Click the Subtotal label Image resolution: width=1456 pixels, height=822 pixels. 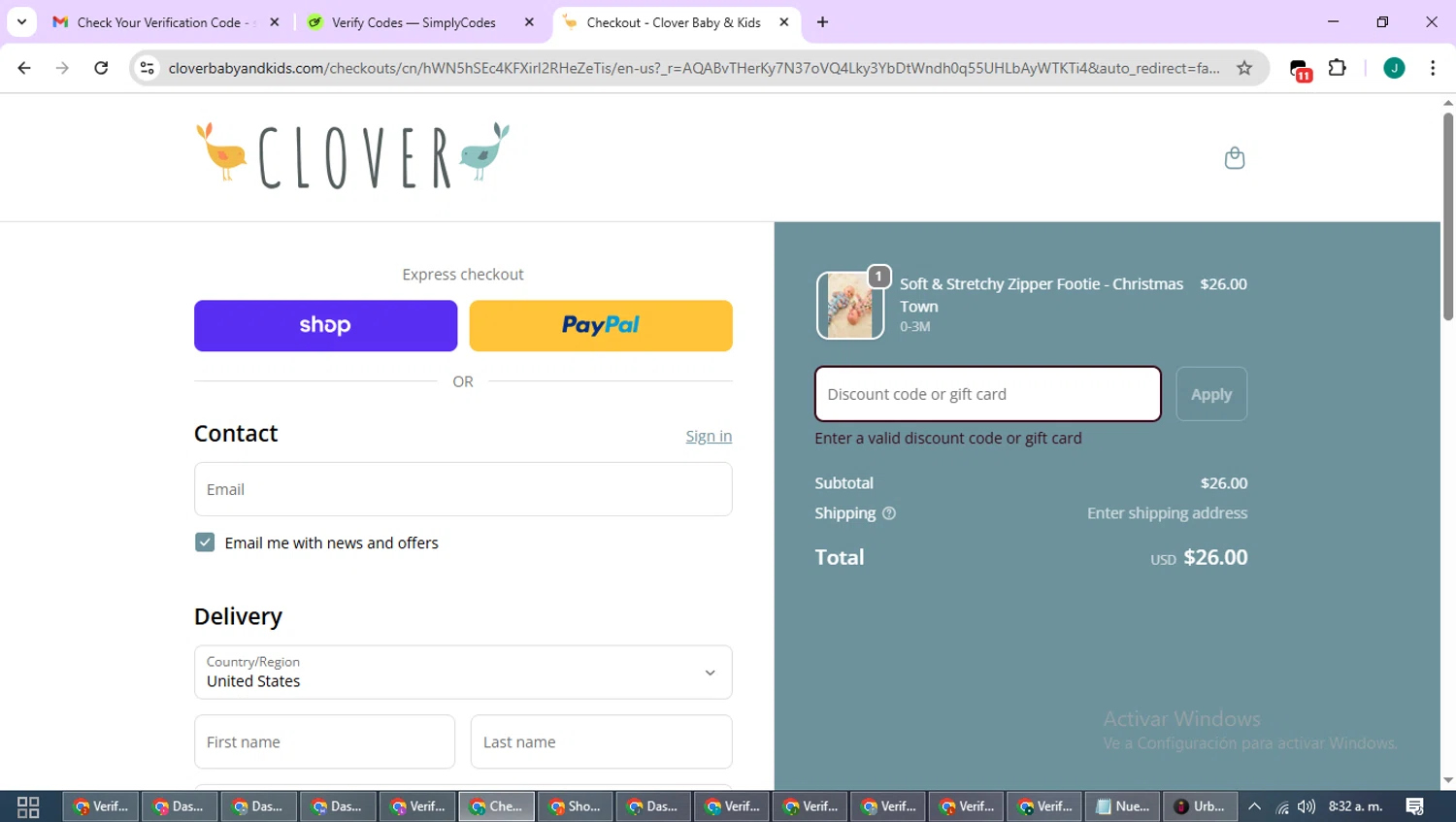tap(844, 483)
